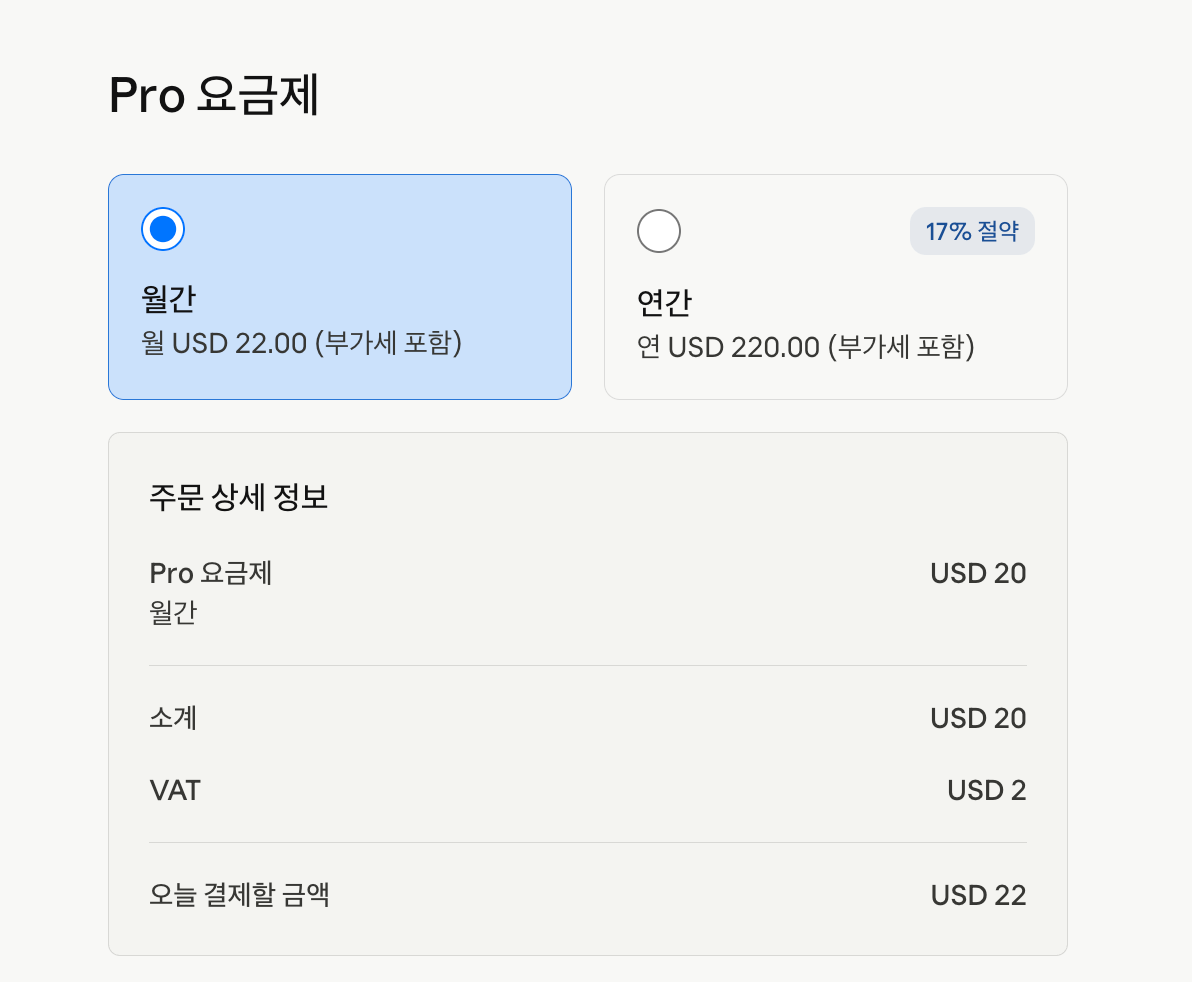Click the USD 20 subtotal amount beside 소계
This screenshot has width=1192, height=982.
pyautogui.click(x=978, y=718)
